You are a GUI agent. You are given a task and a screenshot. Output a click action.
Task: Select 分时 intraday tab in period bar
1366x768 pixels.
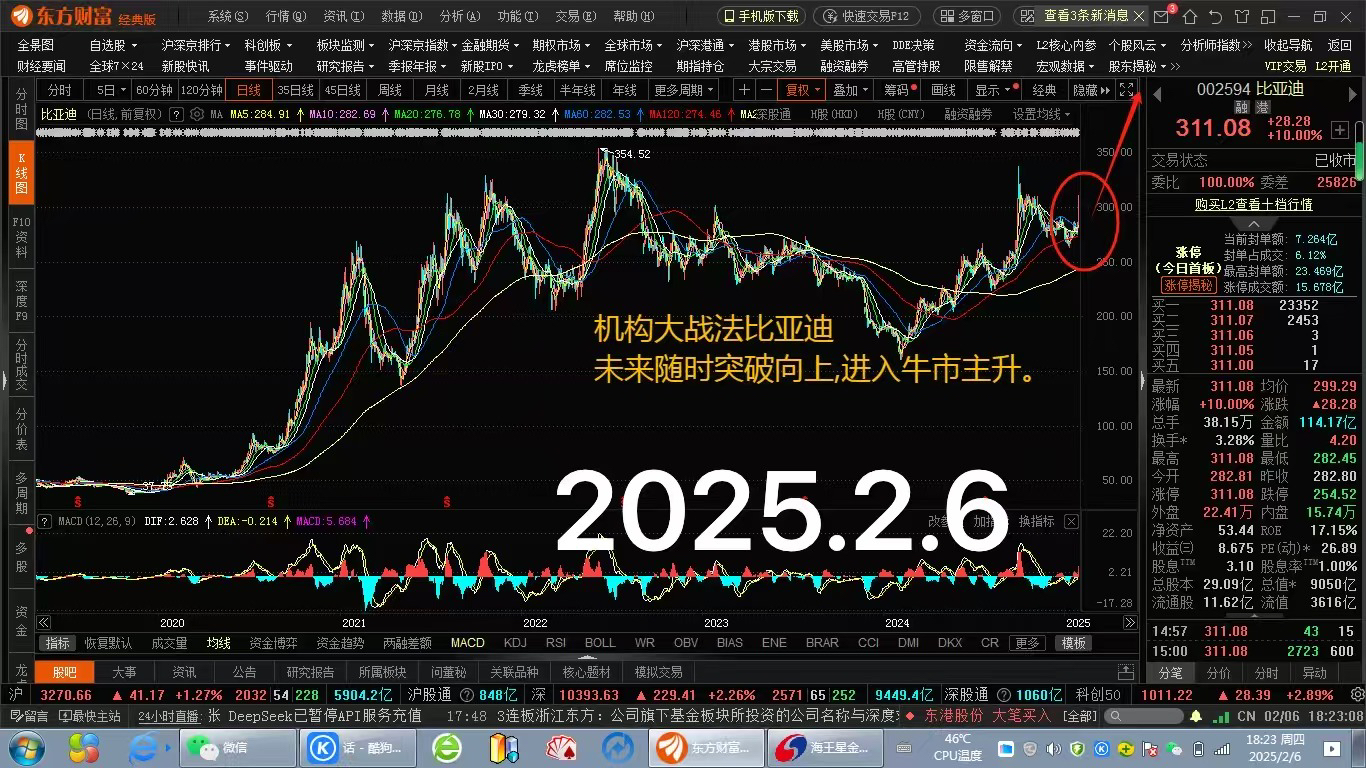click(59, 90)
